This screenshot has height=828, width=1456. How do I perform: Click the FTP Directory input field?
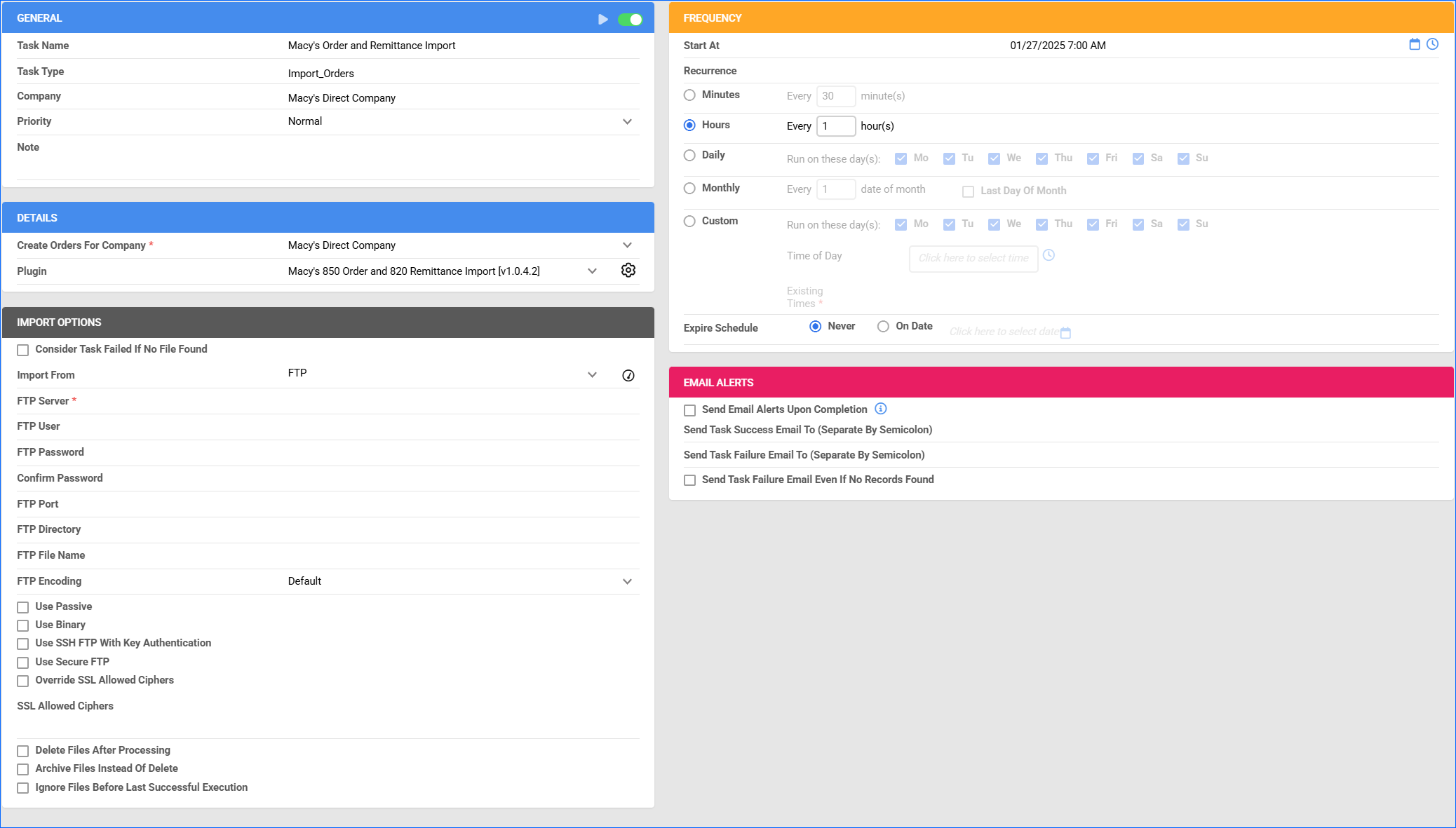tap(463, 529)
